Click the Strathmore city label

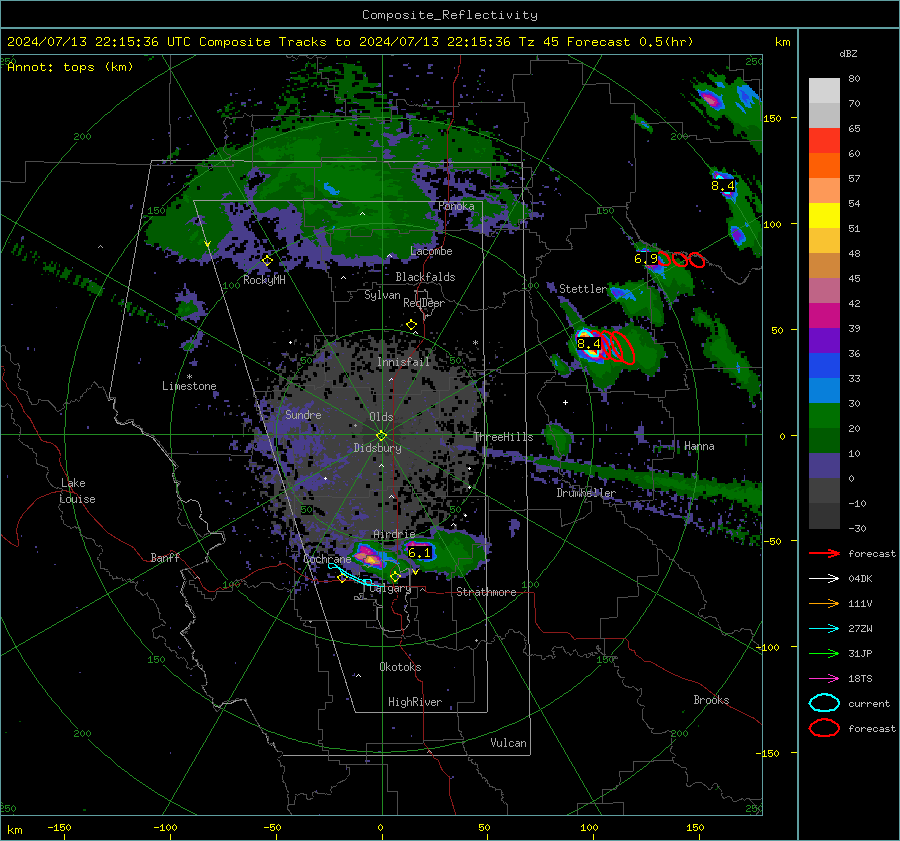pos(486,592)
